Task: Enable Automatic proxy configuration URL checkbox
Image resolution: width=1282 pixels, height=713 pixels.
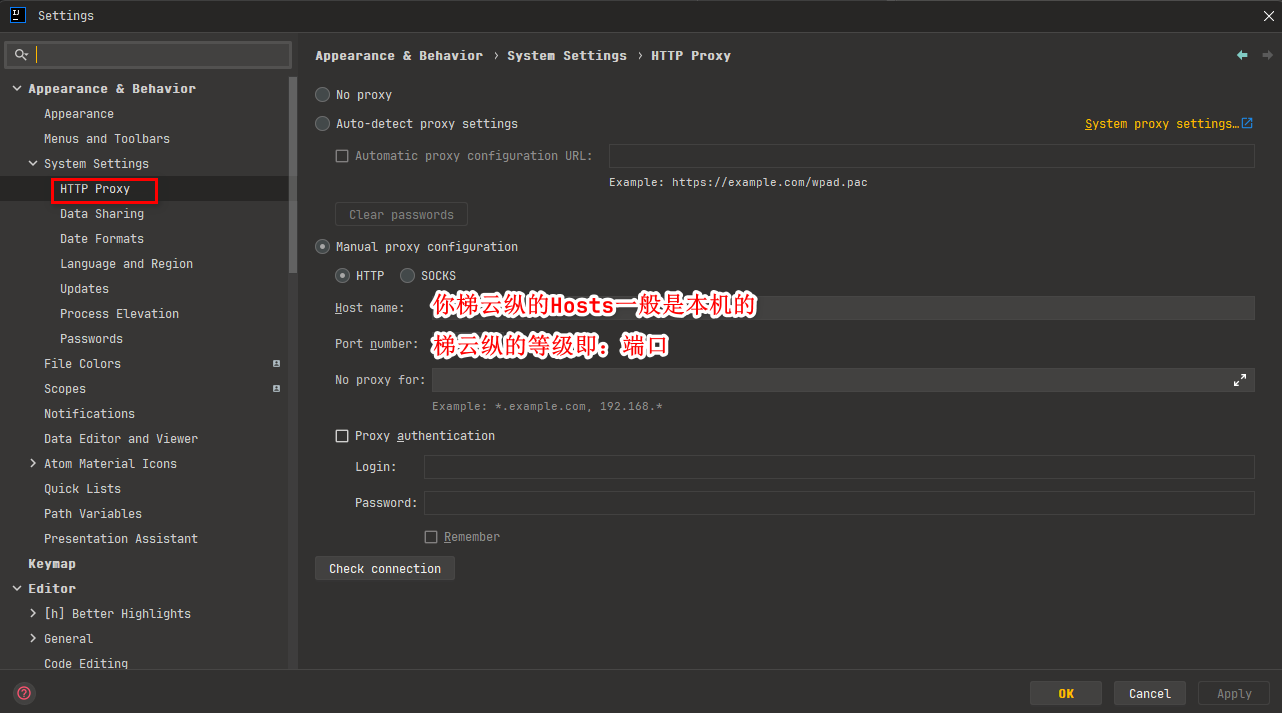Action: tap(342, 156)
